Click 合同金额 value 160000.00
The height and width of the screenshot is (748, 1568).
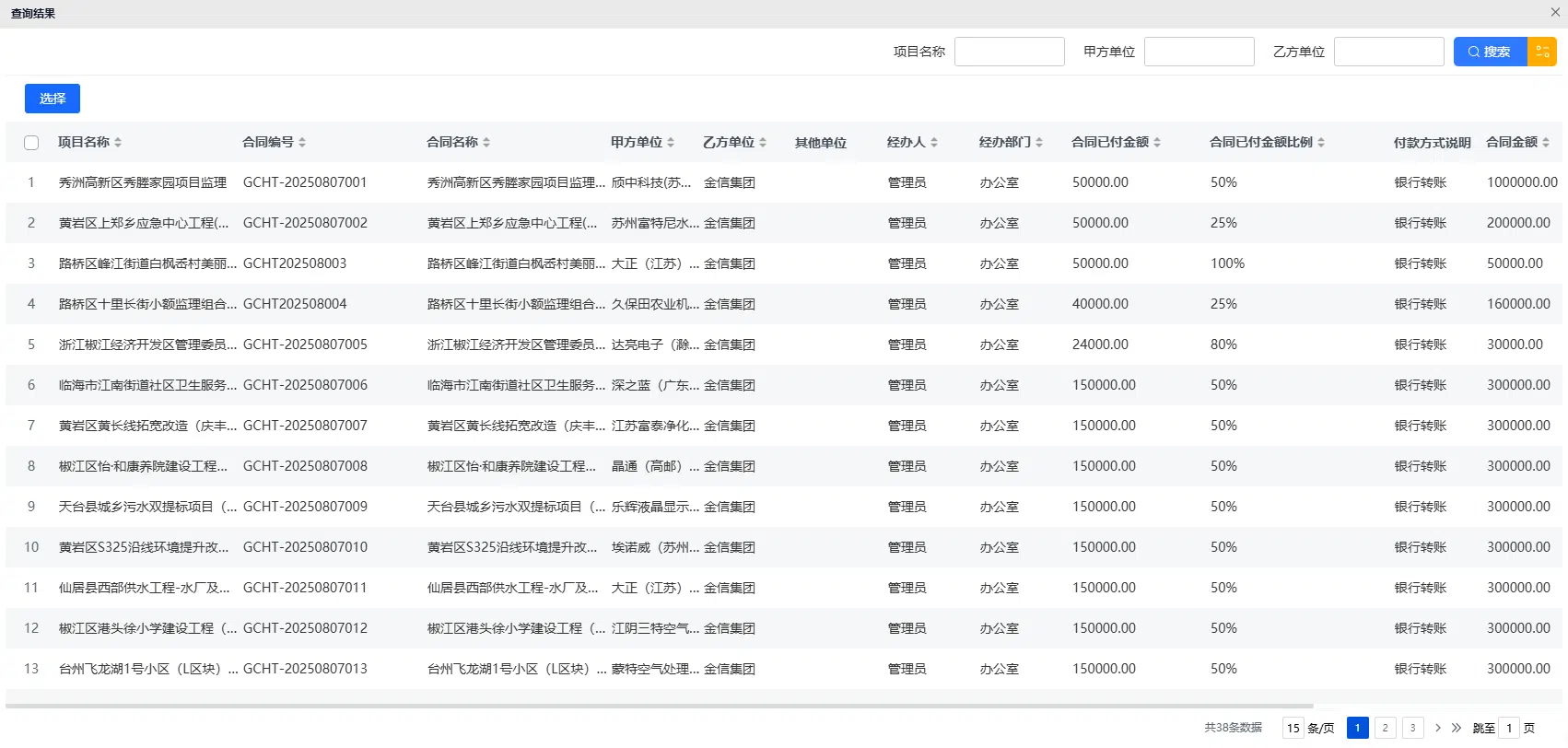coord(1518,304)
